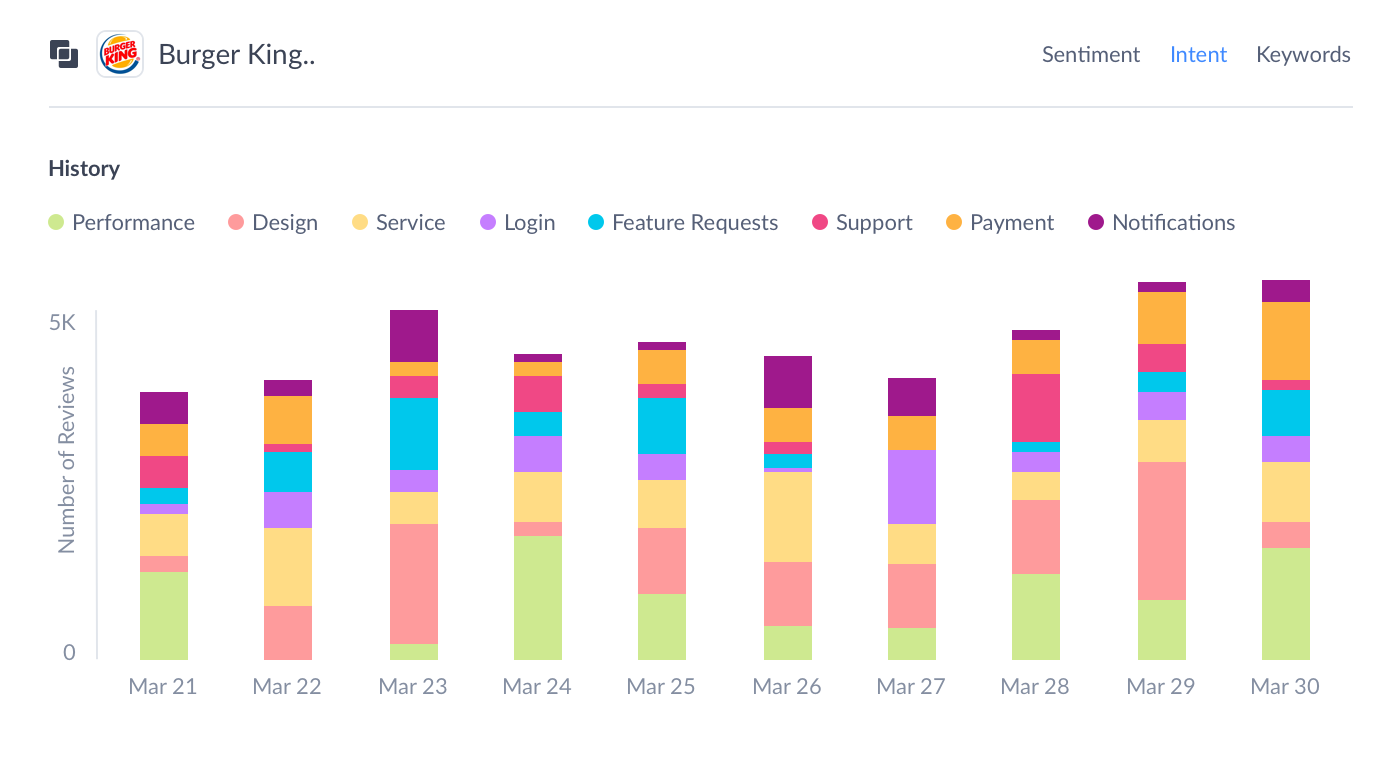Switch to the Keywords tab
This screenshot has width=1400, height=760.
(1303, 55)
